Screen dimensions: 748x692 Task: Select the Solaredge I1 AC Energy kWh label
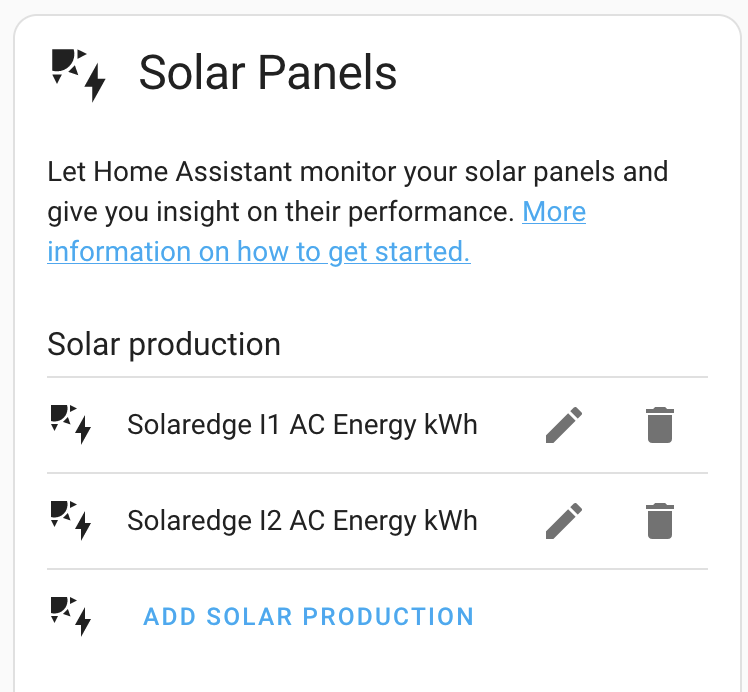coord(302,424)
